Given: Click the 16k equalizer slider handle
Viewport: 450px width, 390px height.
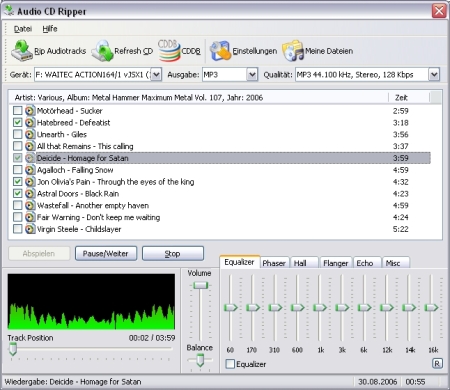Looking at the screenshot, I should point(431,307).
